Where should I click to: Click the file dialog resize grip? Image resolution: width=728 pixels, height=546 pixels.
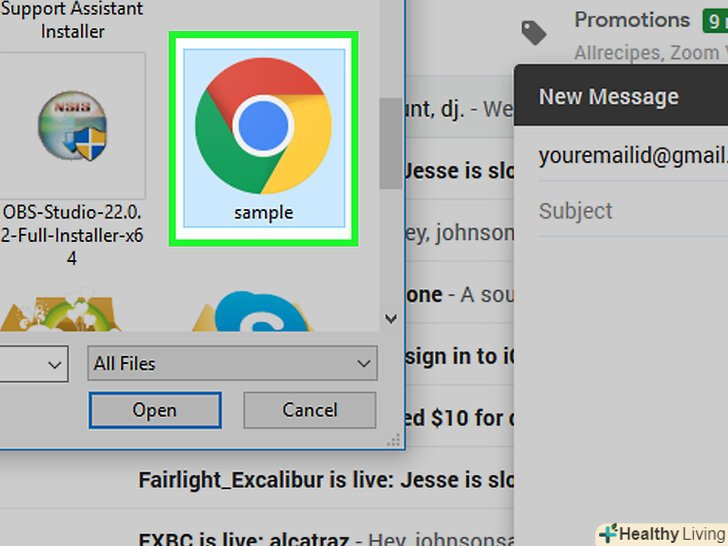coord(394,440)
